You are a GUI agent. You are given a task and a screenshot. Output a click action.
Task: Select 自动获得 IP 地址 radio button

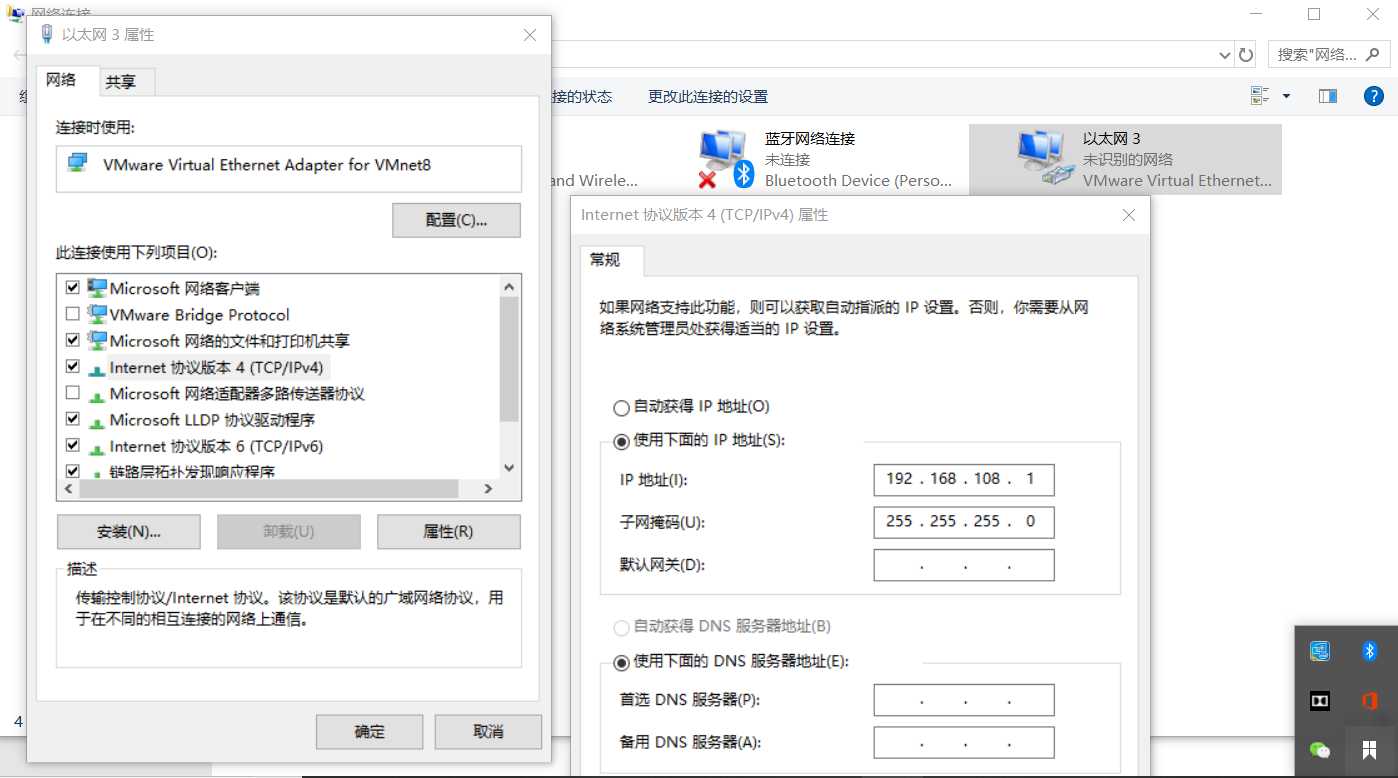point(621,407)
